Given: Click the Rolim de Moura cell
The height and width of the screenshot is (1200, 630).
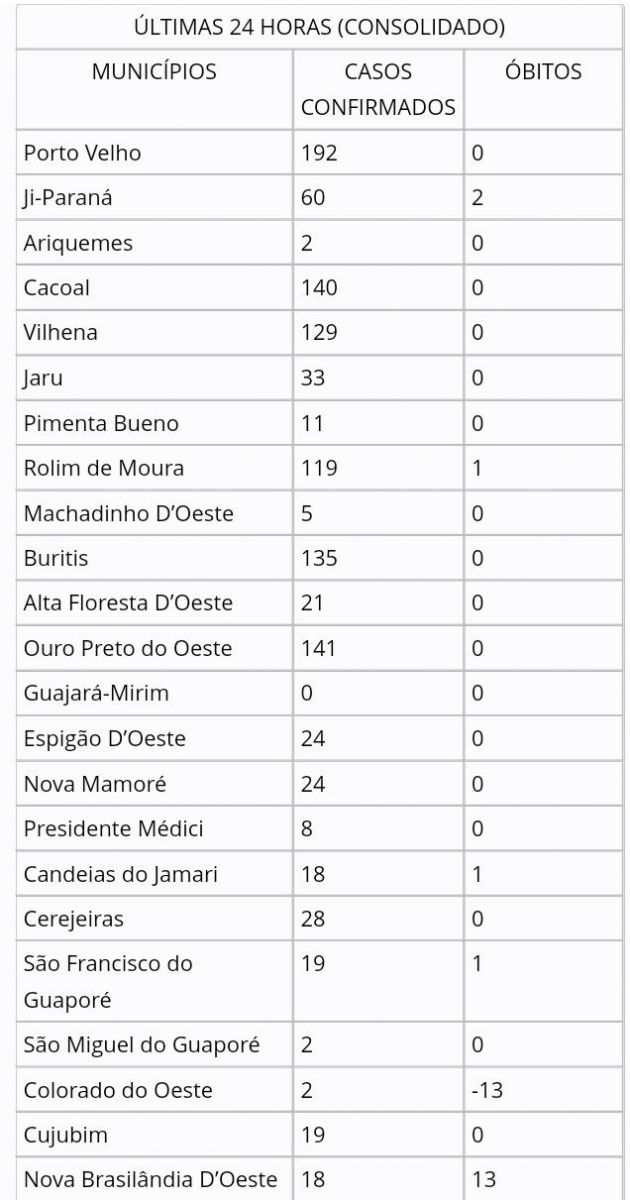Looking at the screenshot, I should click(x=104, y=468).
